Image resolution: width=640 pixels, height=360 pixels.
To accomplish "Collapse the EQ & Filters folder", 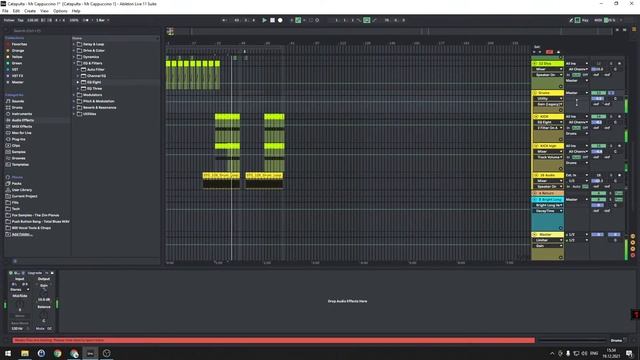I will (x=74, y=63).
